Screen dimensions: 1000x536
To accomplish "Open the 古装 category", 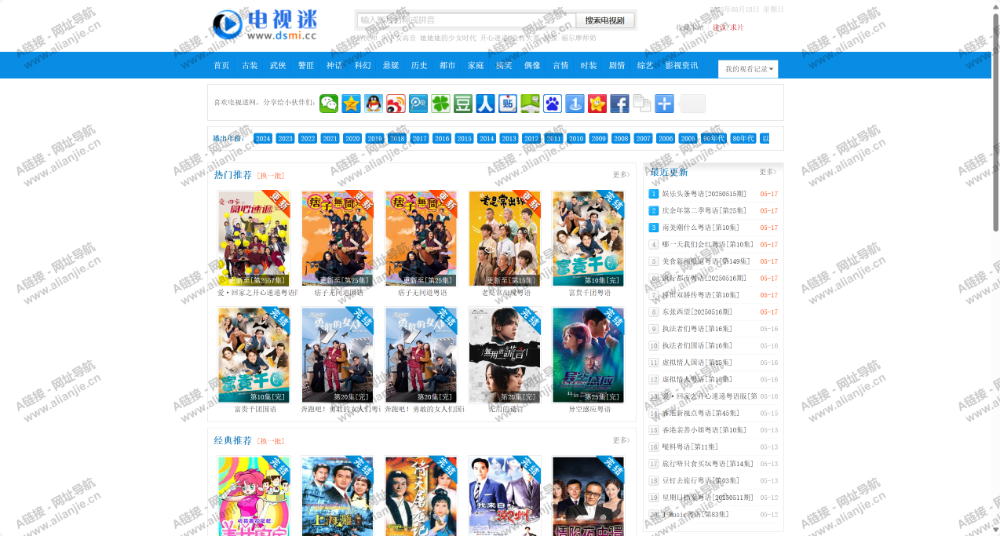I will (x=249, y=65).
